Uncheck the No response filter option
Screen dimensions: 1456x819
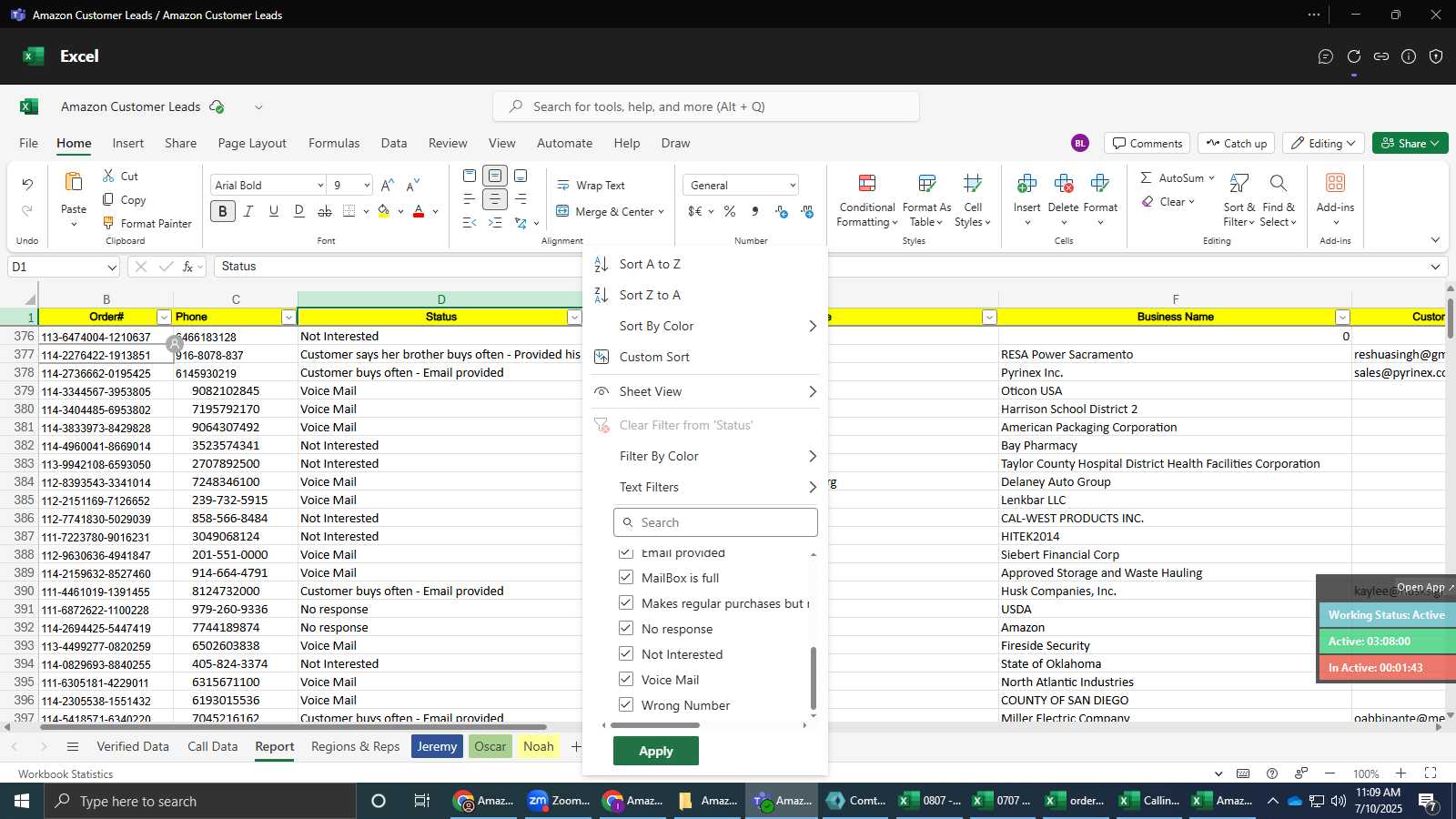[x=626, y=628]
